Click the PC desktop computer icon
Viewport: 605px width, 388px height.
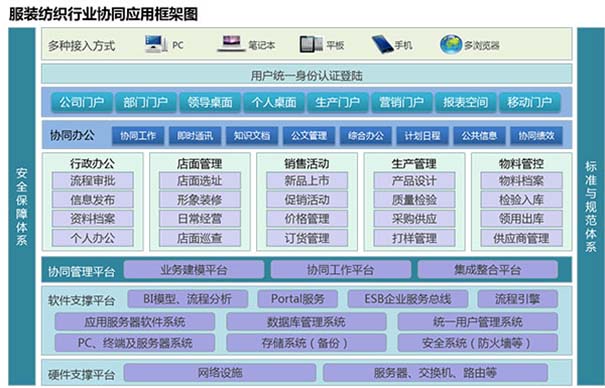tap(156, 44)
